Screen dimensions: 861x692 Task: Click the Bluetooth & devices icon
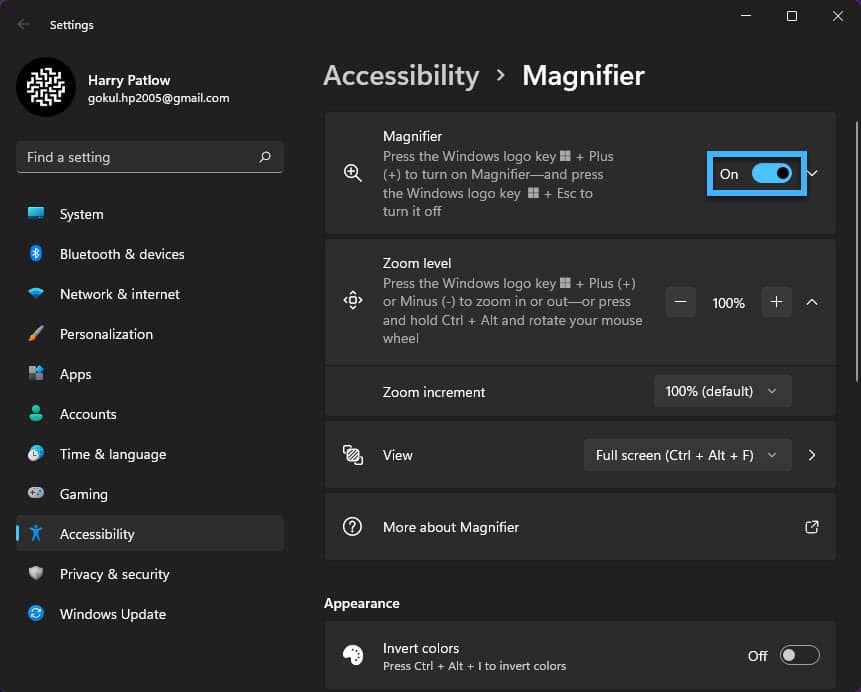(36, 254)
